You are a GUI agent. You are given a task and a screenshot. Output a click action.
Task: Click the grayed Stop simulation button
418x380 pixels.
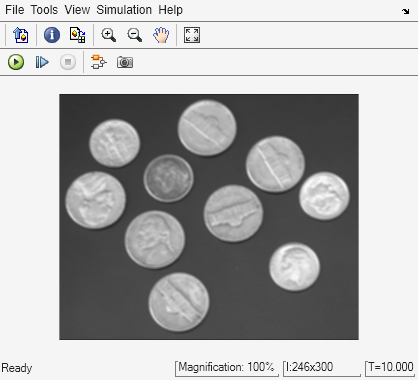pyautogui.click(x=68, y=62)
